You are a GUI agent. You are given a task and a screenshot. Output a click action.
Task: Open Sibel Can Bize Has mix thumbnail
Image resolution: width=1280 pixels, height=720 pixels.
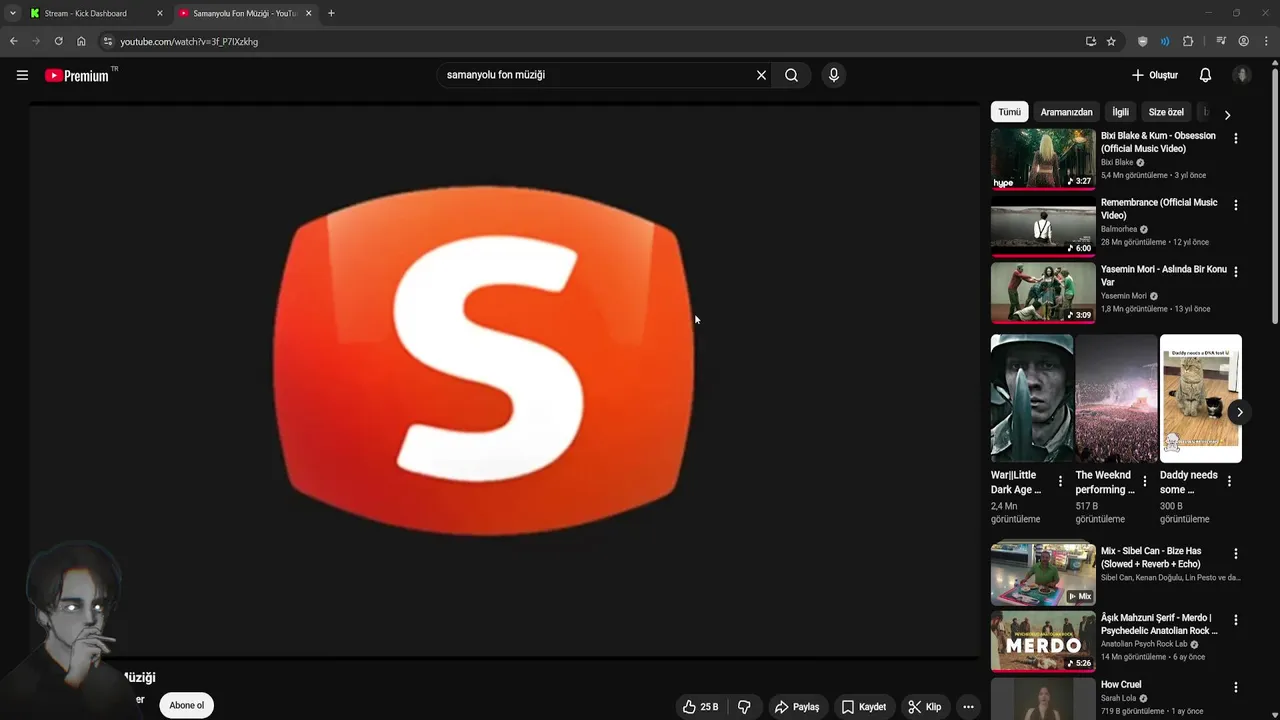click(x=1043, y=573)
